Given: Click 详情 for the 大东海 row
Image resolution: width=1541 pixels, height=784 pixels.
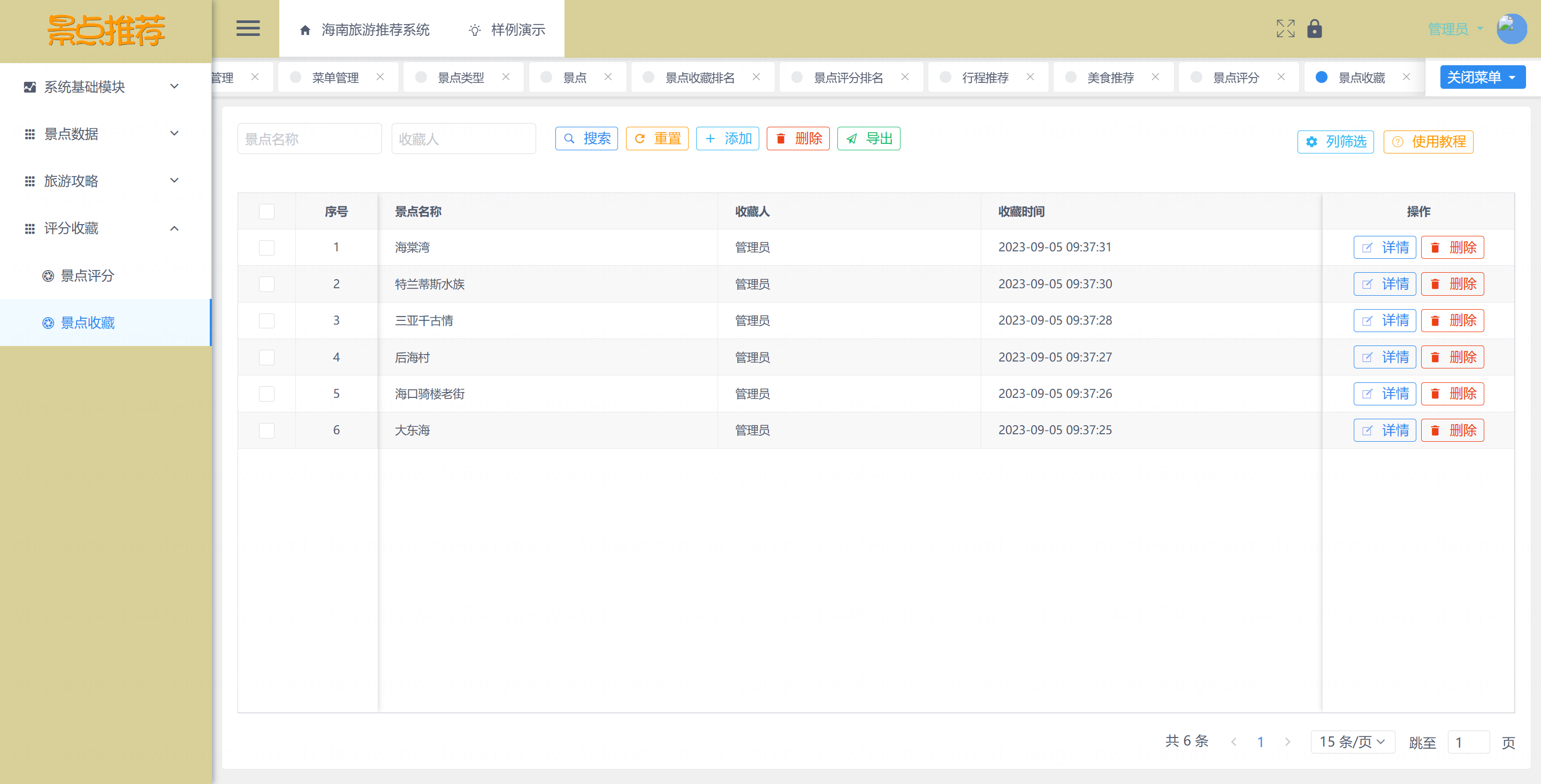Looking at the screenshot, I should [x=1384, y=431].
